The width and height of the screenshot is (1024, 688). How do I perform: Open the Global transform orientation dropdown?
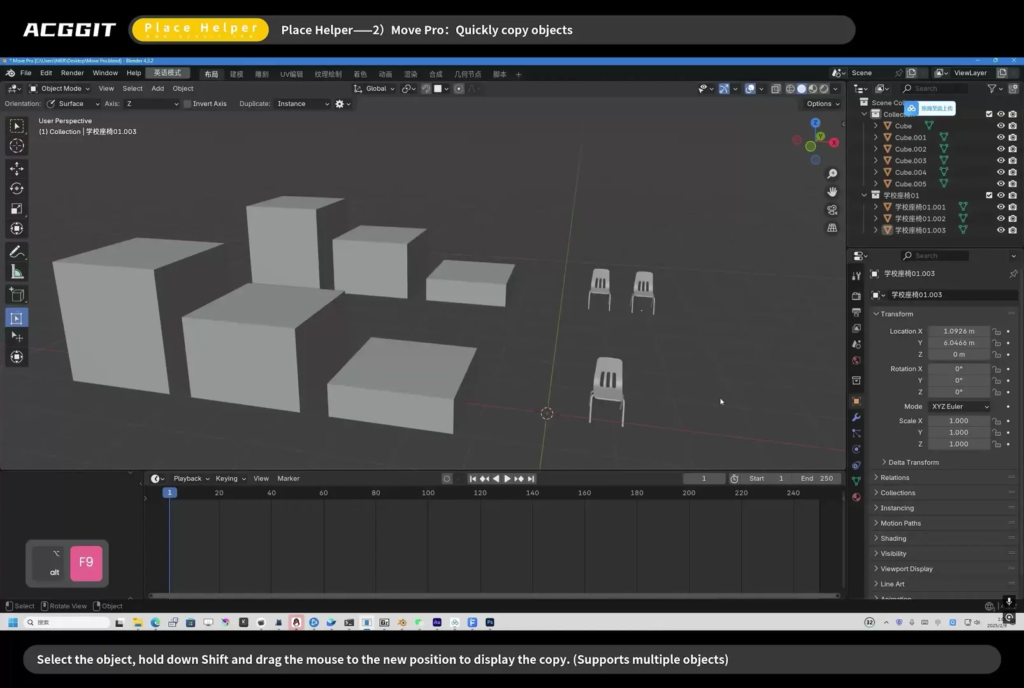(375, 89)
